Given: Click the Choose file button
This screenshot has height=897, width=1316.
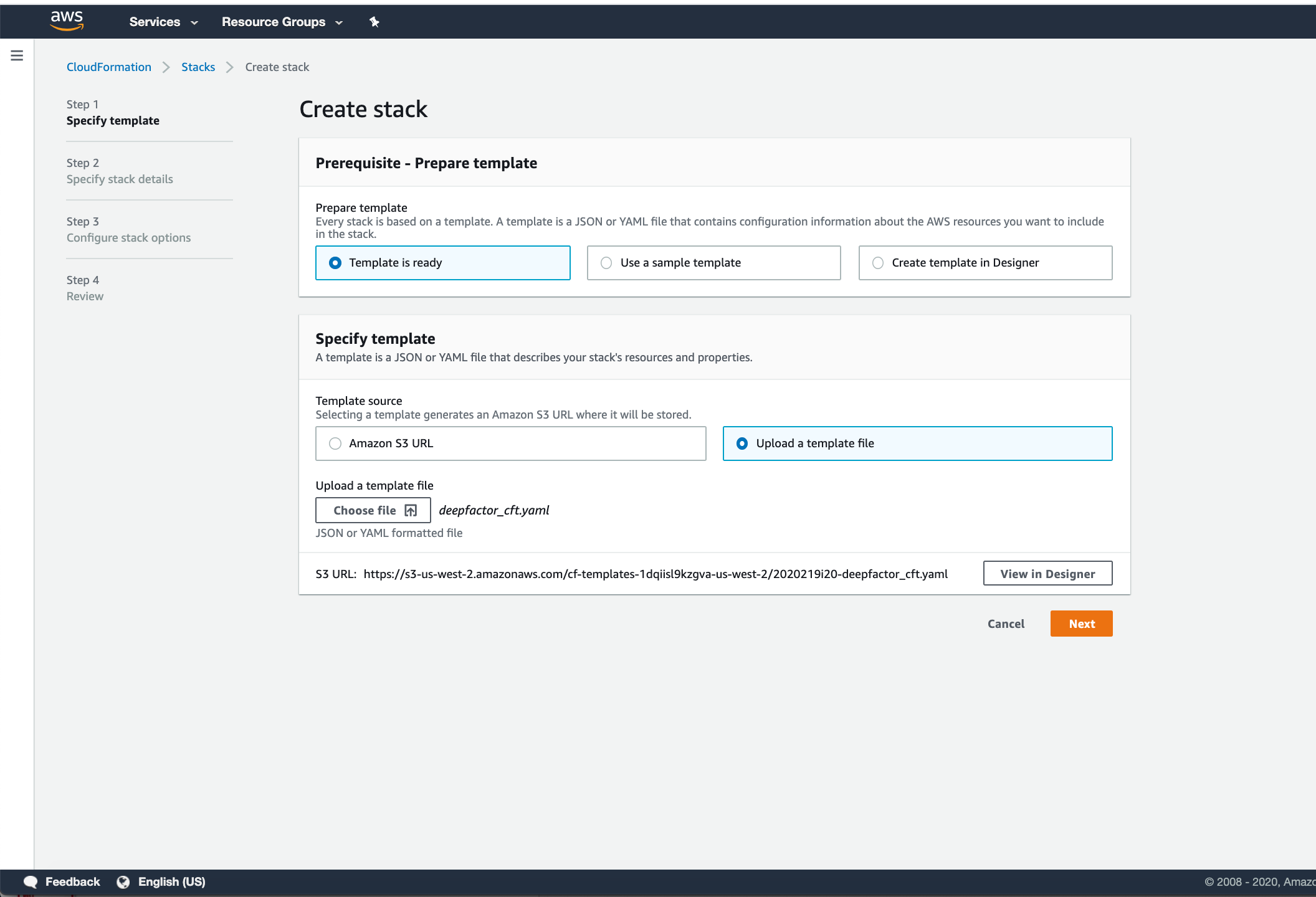Looking at the screenshot, I should (373, 510).
